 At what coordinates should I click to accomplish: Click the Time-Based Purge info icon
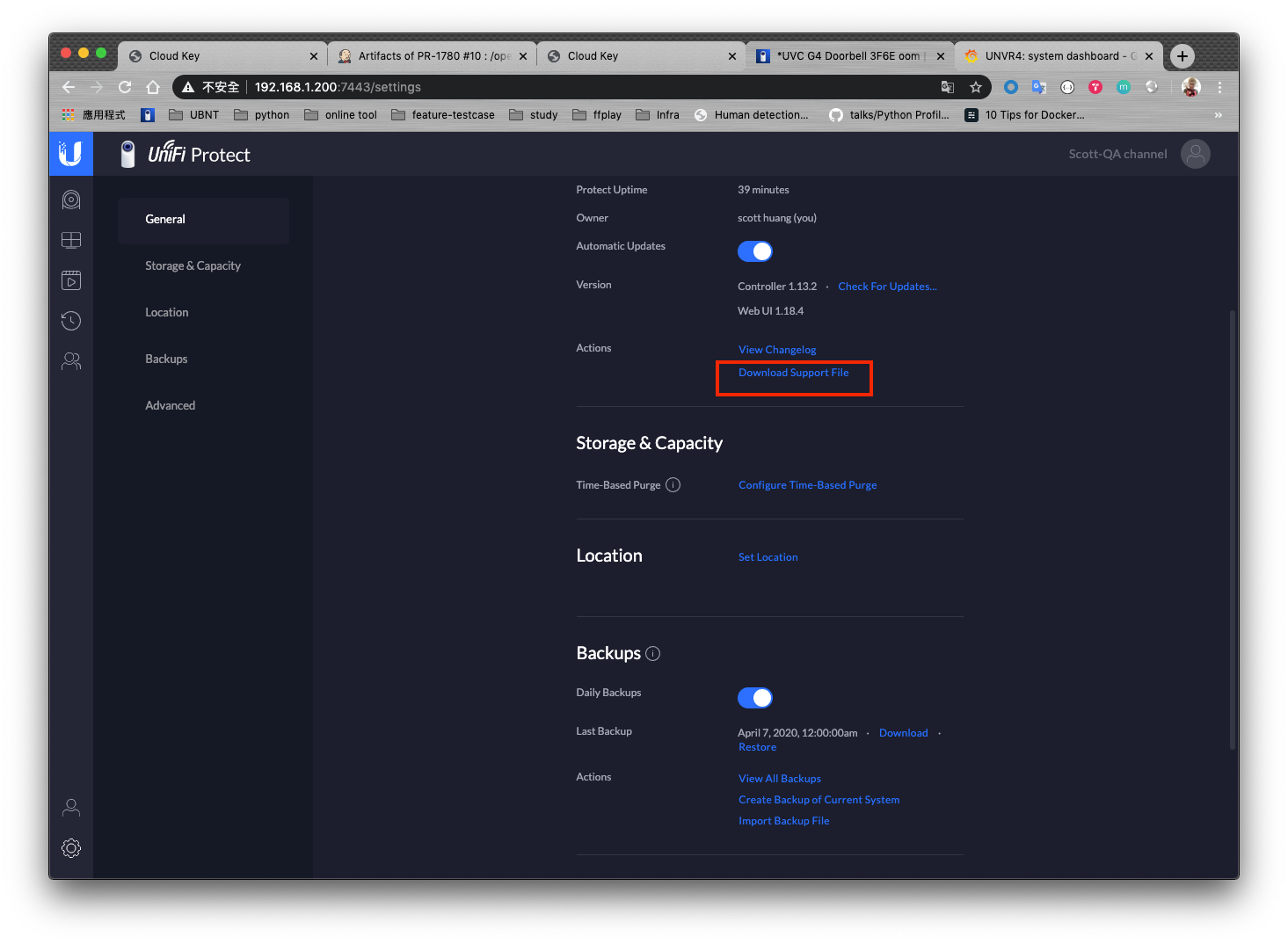[x=673, y=485]
